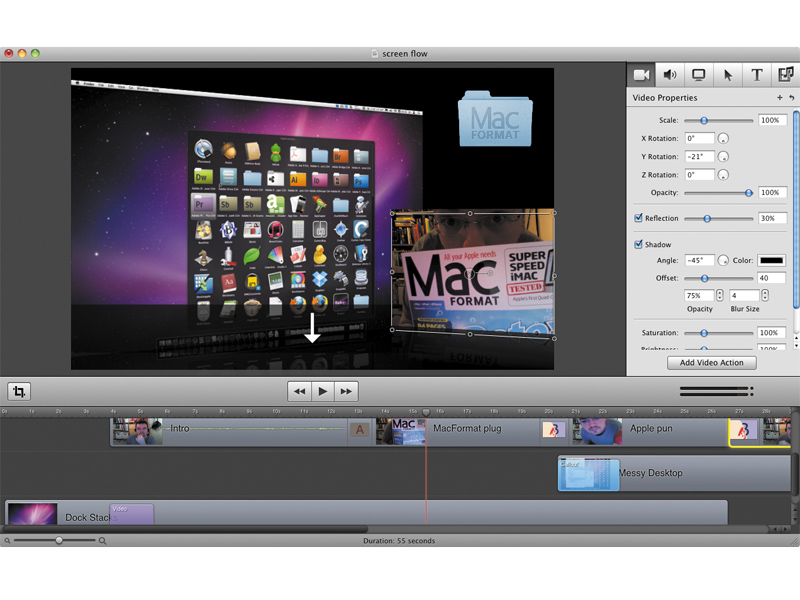Click the yellow-highlighted transition after Apple pun

coord(744,432)
